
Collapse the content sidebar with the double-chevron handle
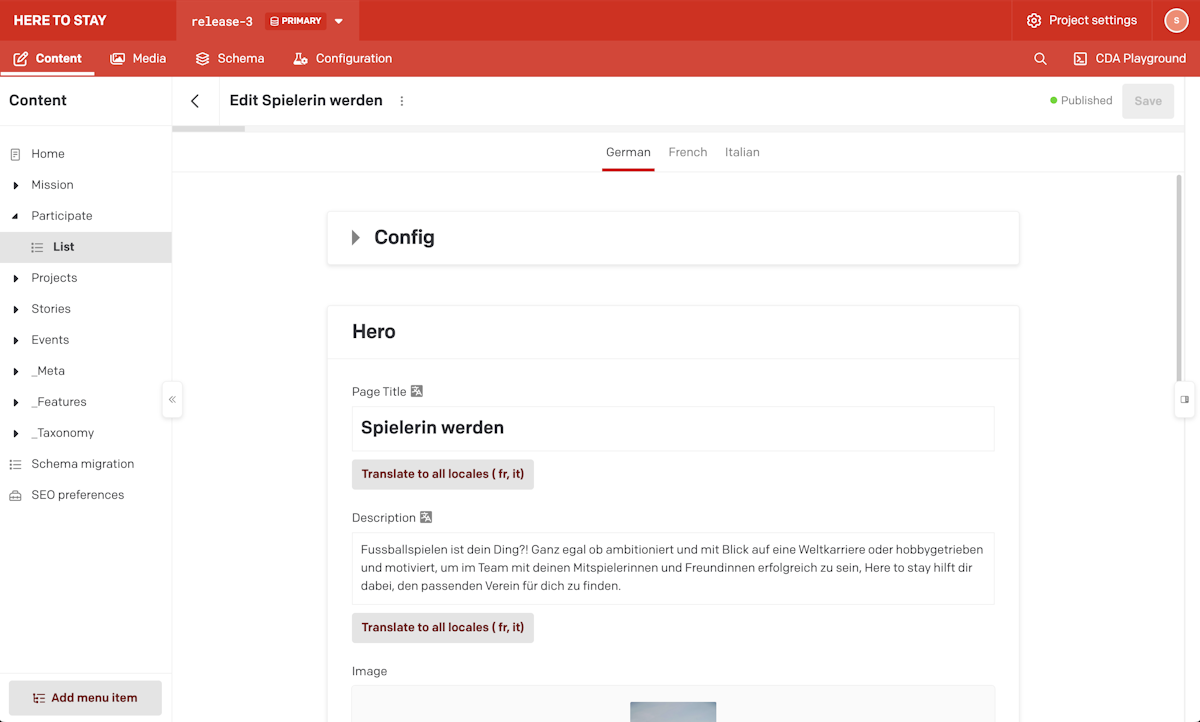pyautogui.click(x=172, y=399)
